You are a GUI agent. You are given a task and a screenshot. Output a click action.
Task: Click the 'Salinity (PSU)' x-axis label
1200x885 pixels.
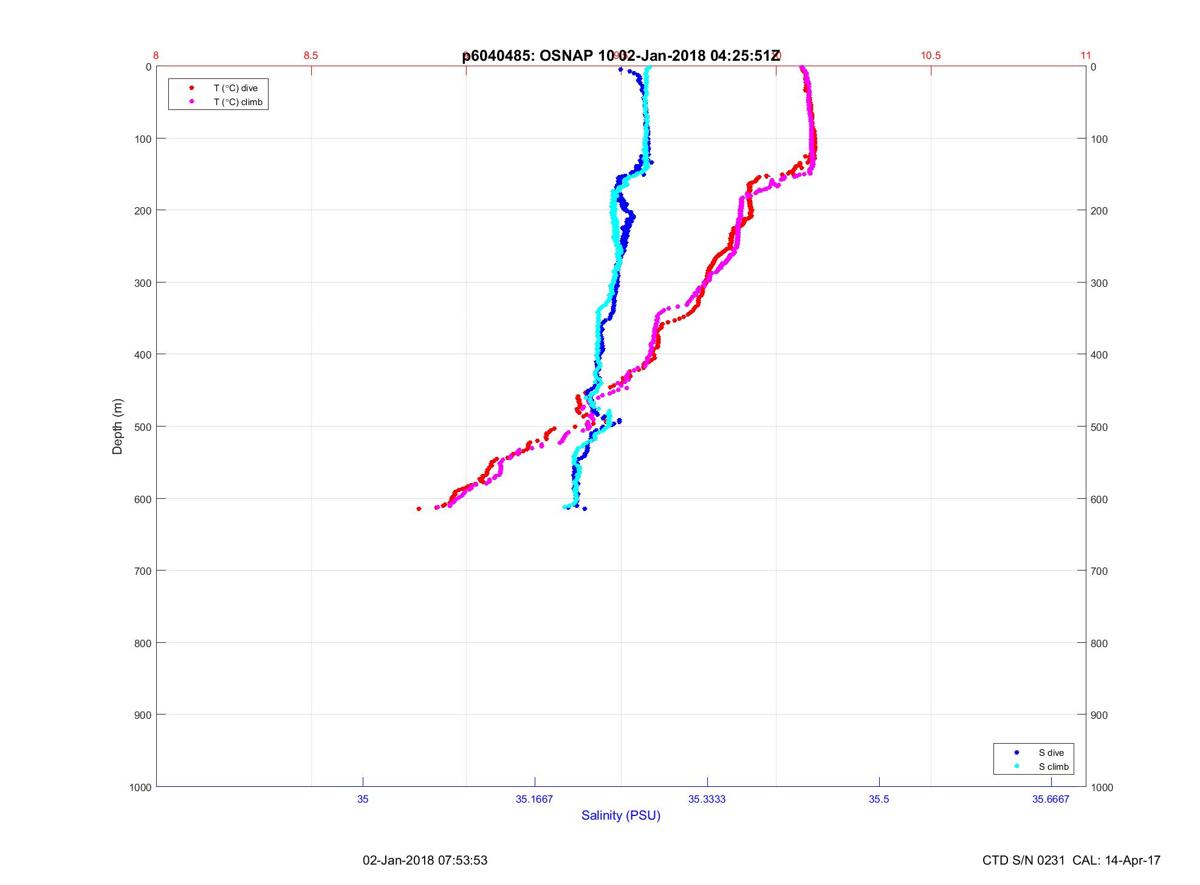(x=621, y=816)
